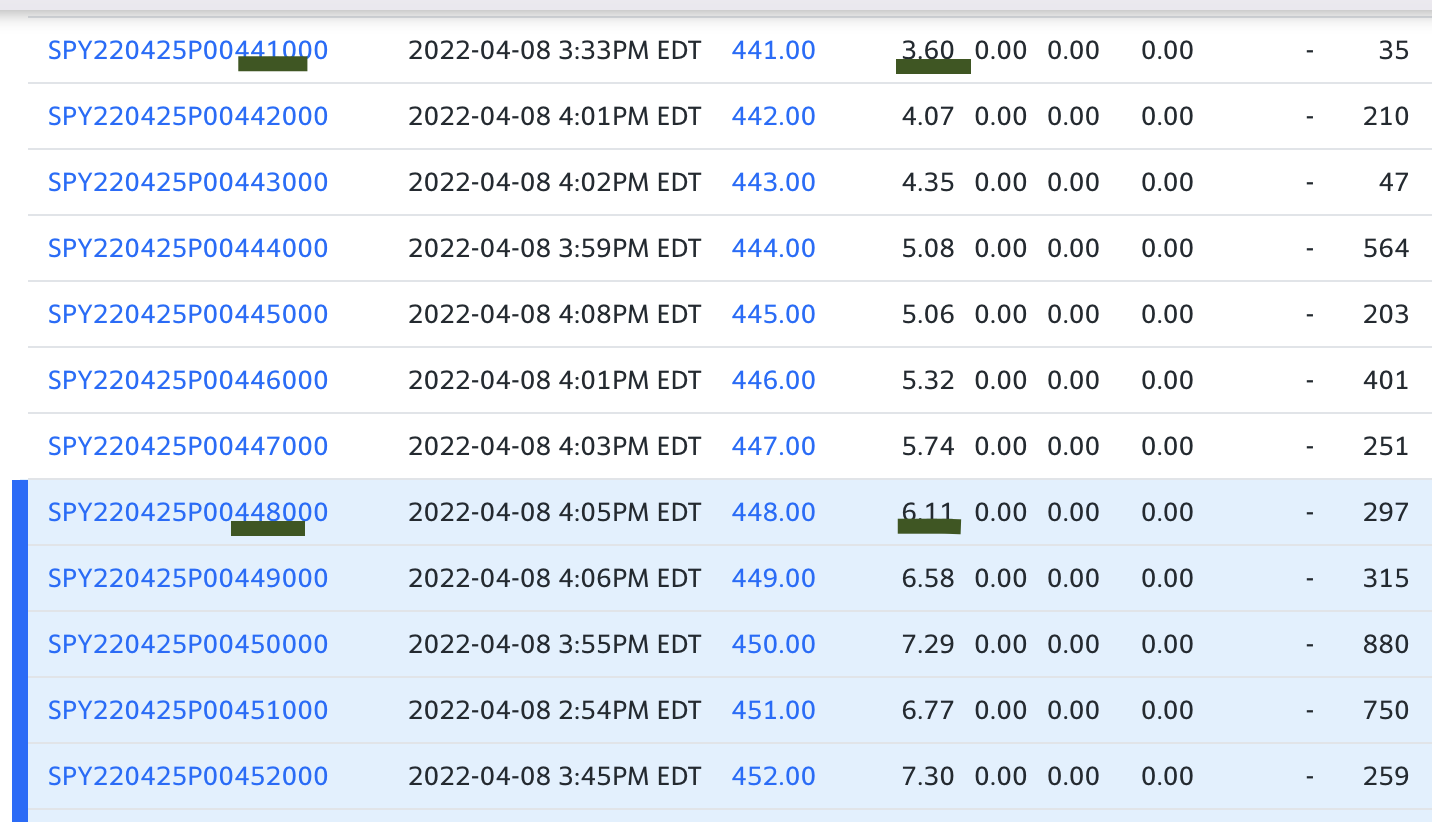Select the last price 5.32
The width and height of the screenshot is (1432, 822).
[928, 380]
